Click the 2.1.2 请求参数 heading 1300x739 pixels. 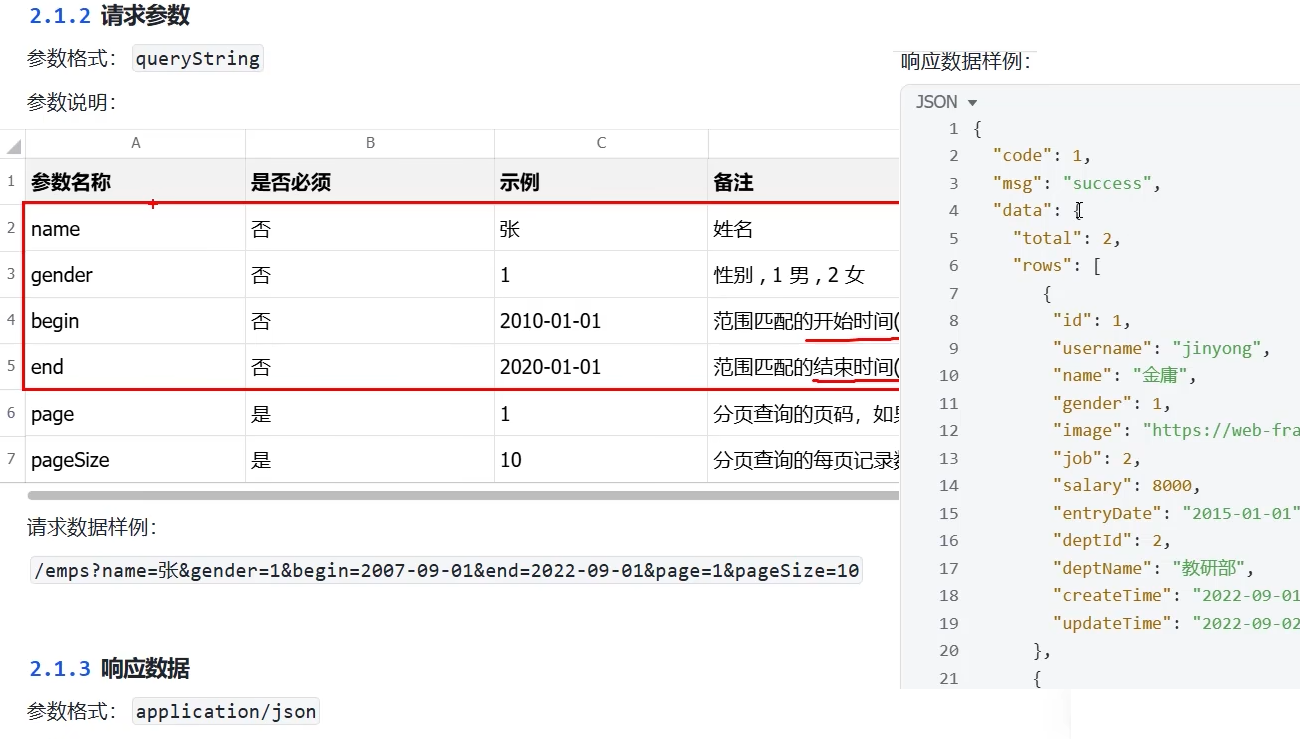coord(110,16)
